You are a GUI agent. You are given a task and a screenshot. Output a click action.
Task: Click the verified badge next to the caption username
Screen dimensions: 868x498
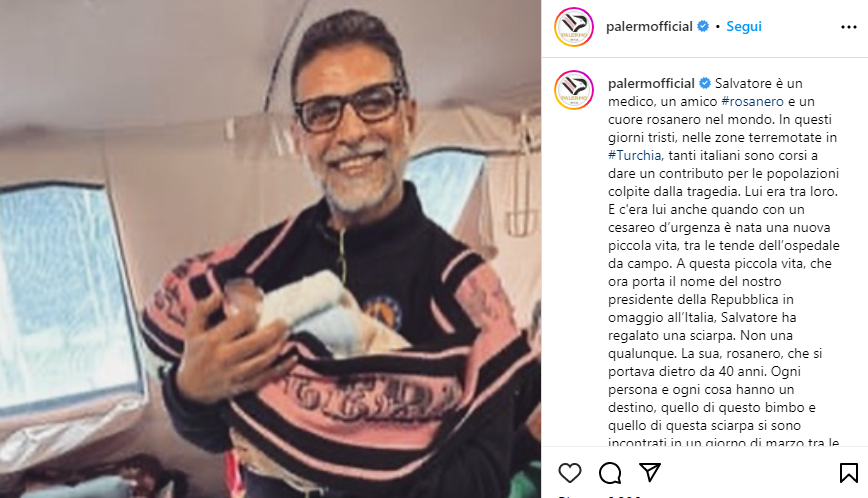pos(705,83)
